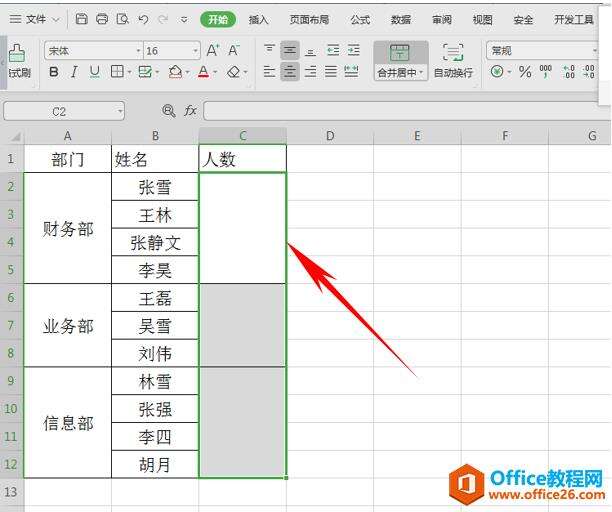Open the Data (数据) tab
Screen dimensions: 612x512
[400, 20]
